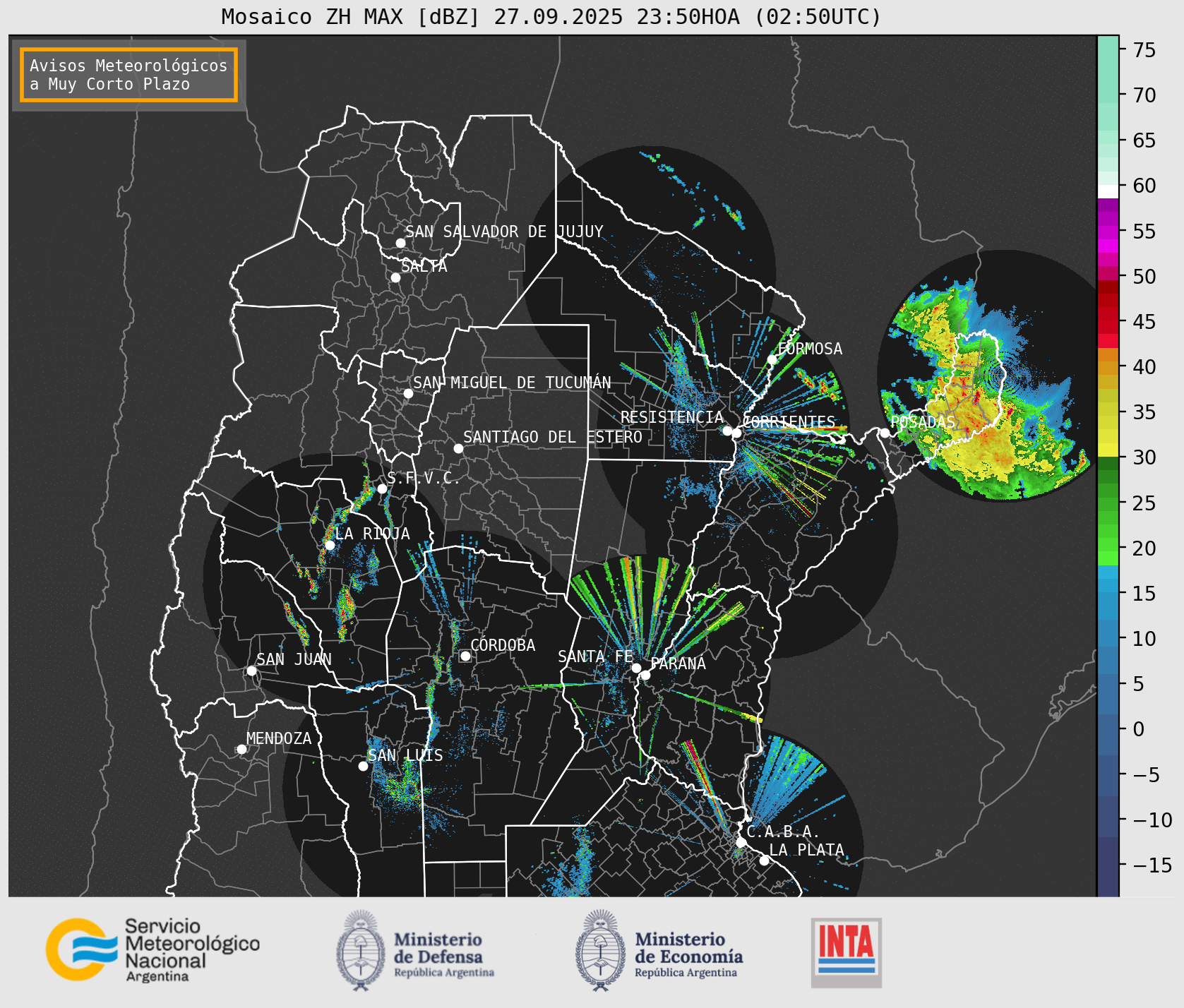Click the Mendoza city dot

(241, 749)
